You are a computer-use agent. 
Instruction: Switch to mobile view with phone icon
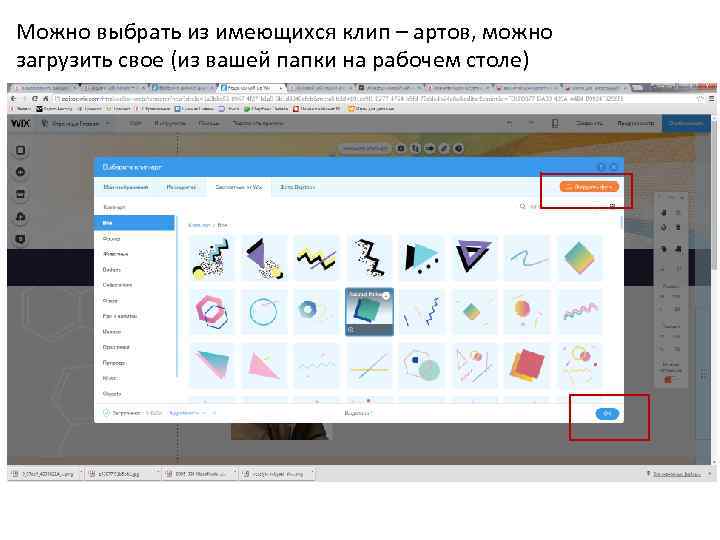[555, 123]
